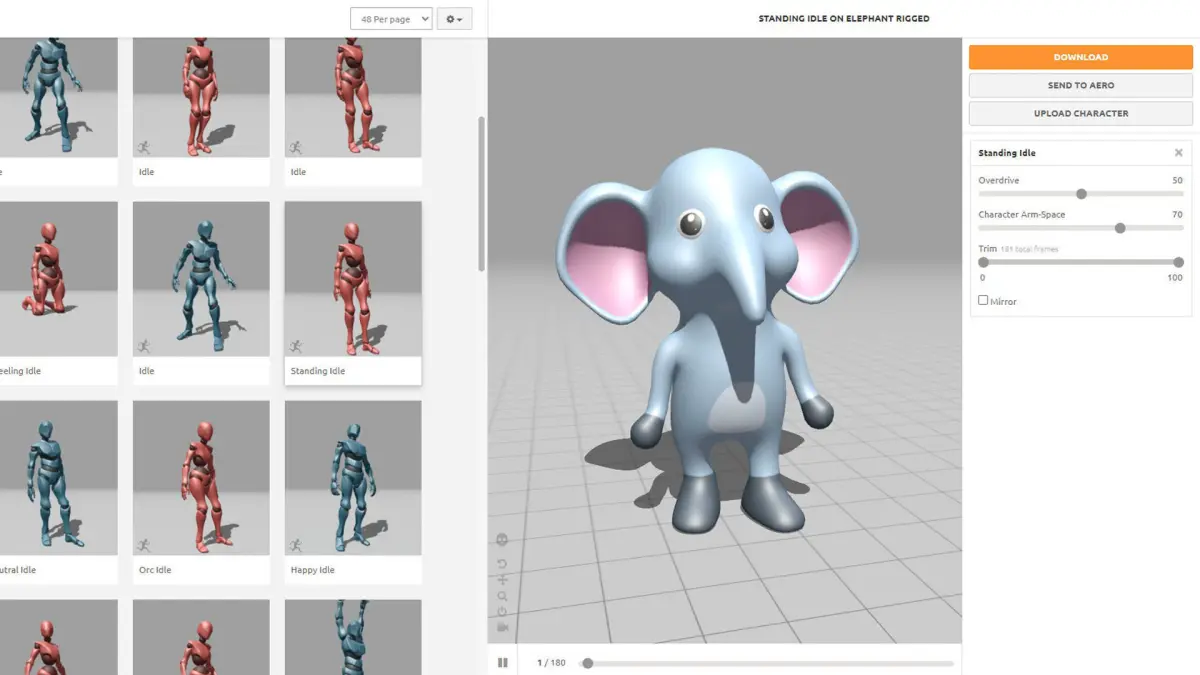Click the reset camera power icon

pos(502,612)
